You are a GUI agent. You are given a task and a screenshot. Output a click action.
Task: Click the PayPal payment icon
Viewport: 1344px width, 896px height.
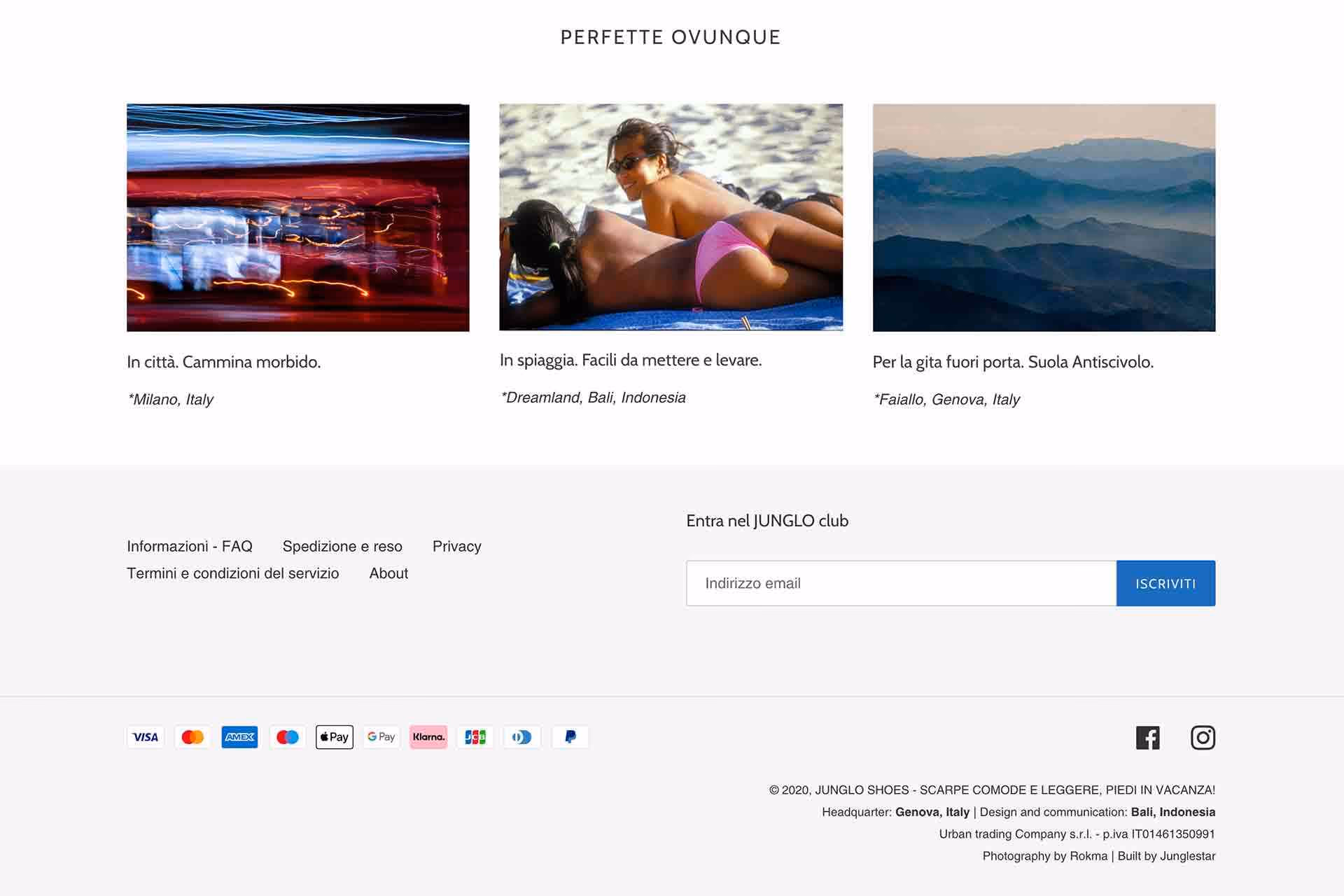coord(570,737)
